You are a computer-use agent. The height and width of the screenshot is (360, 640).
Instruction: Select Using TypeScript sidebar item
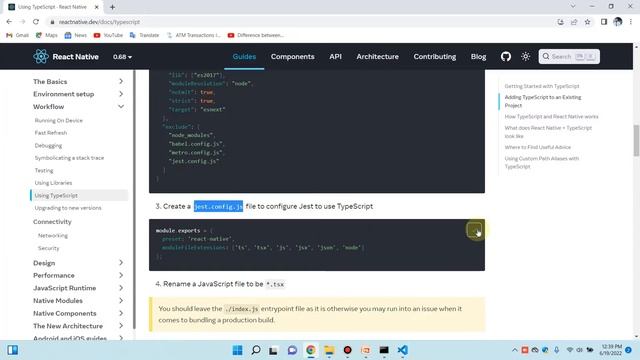[79, 196]
